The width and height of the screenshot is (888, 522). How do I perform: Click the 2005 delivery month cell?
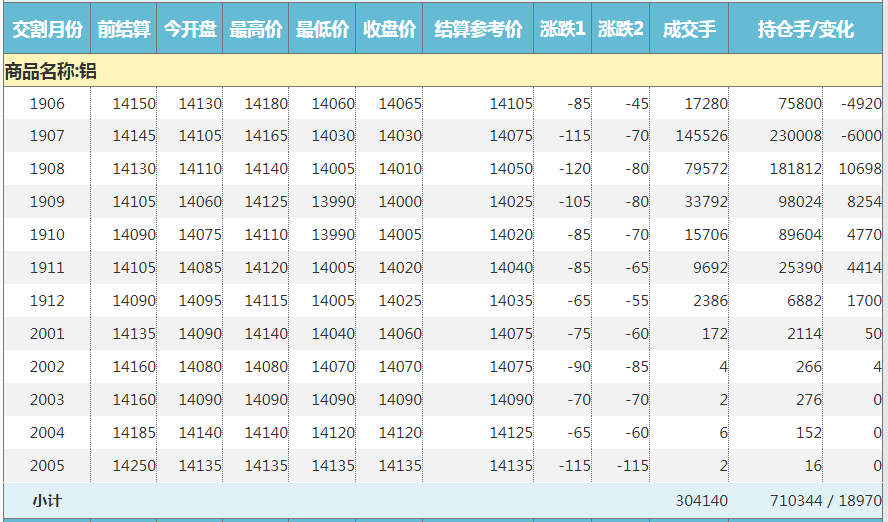point(47,466)
